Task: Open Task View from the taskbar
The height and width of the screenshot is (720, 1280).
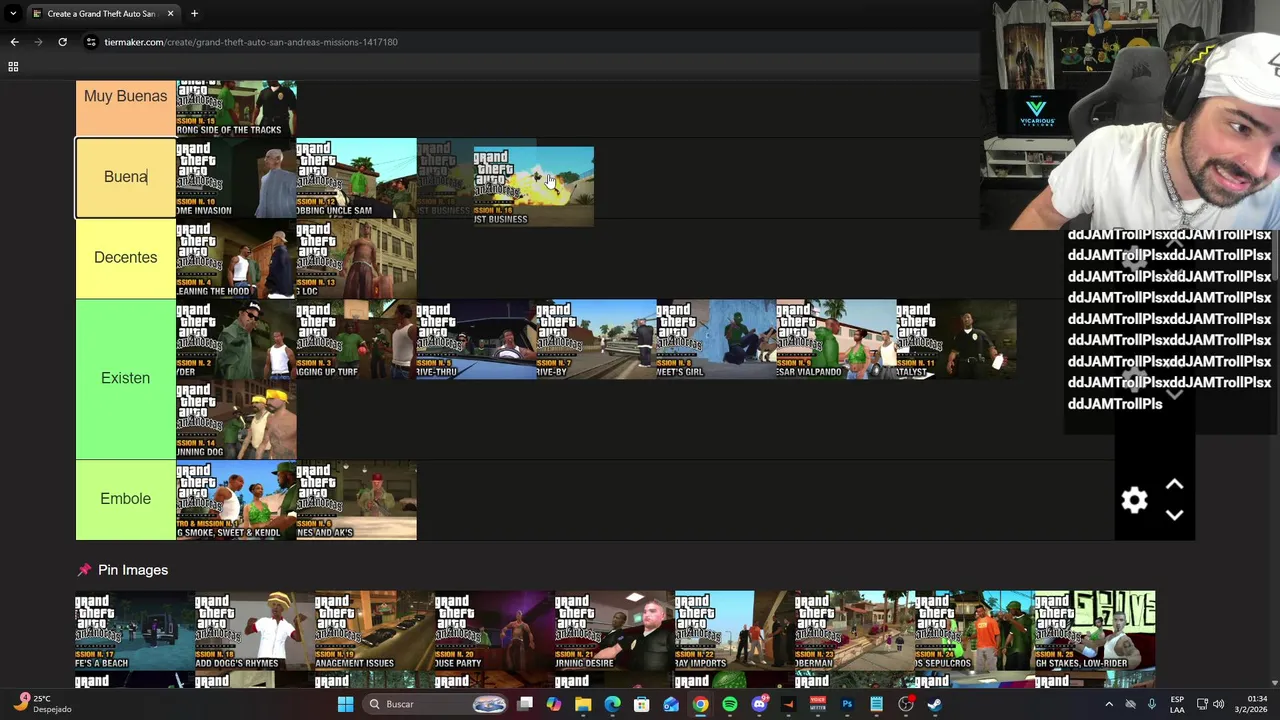Action: click(x=524, y=704)
